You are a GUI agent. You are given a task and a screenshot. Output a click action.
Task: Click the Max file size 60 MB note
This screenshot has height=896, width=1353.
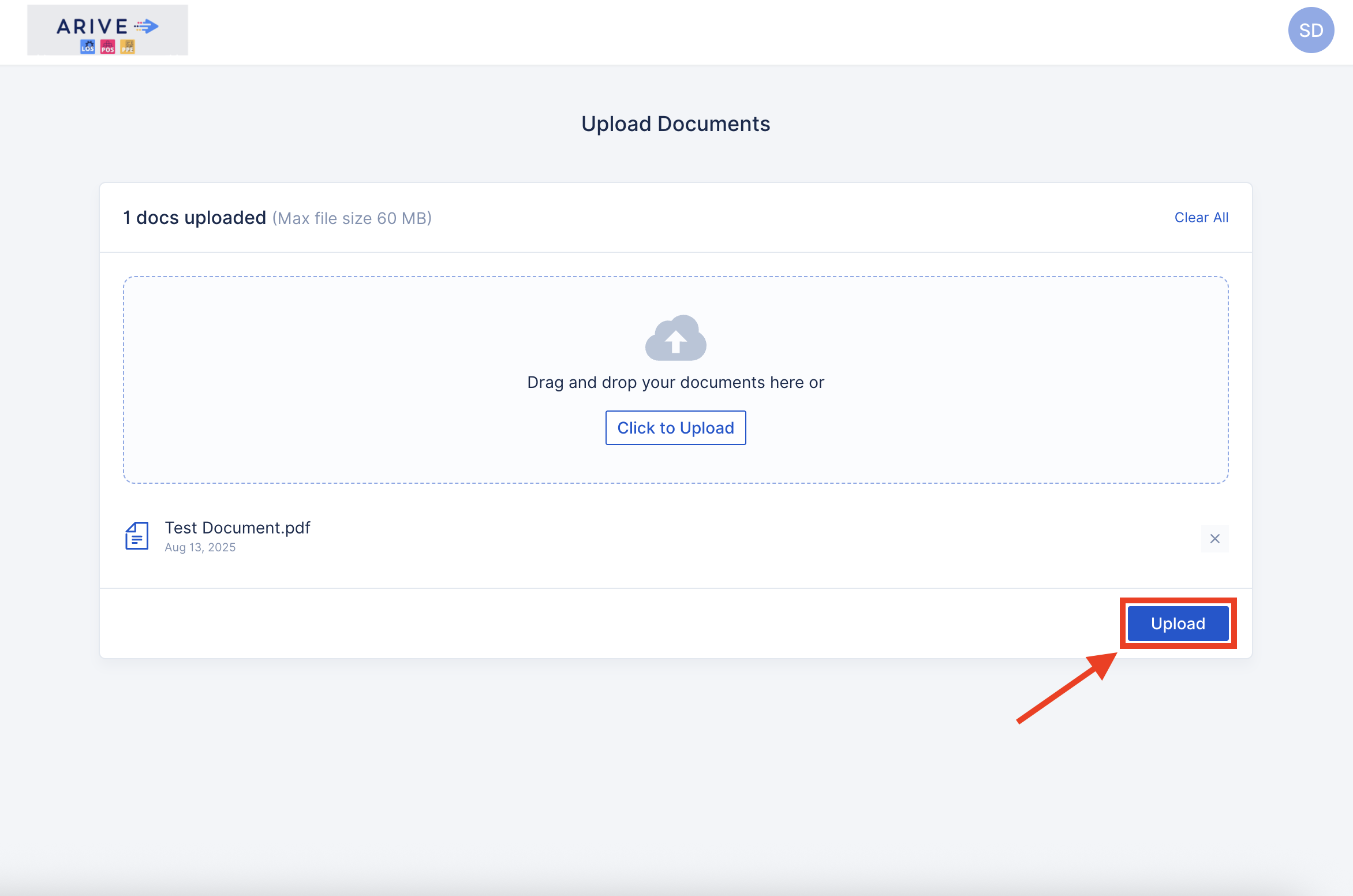click(x=352, y=218)
